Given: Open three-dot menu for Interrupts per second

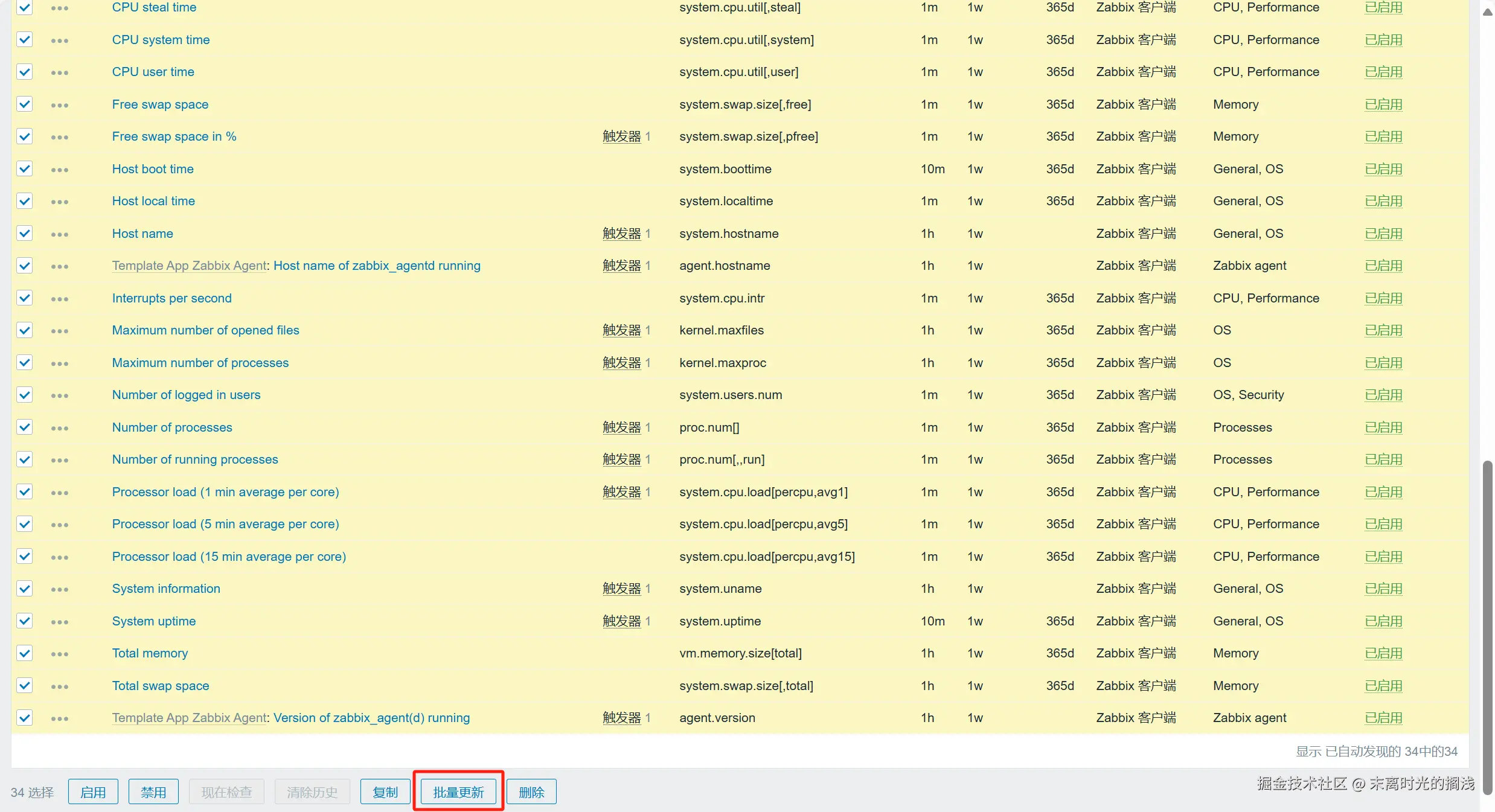Looking at the screenshot, I should click(x=60, y=299).
